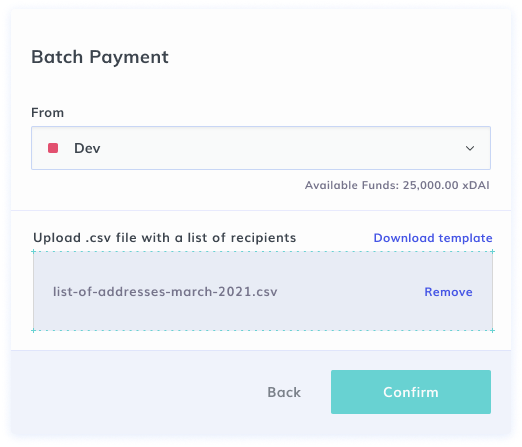Click the drop zone's top-left plus marker
The width and height of the screenshot is (522, 447).
tap(33, 252)
